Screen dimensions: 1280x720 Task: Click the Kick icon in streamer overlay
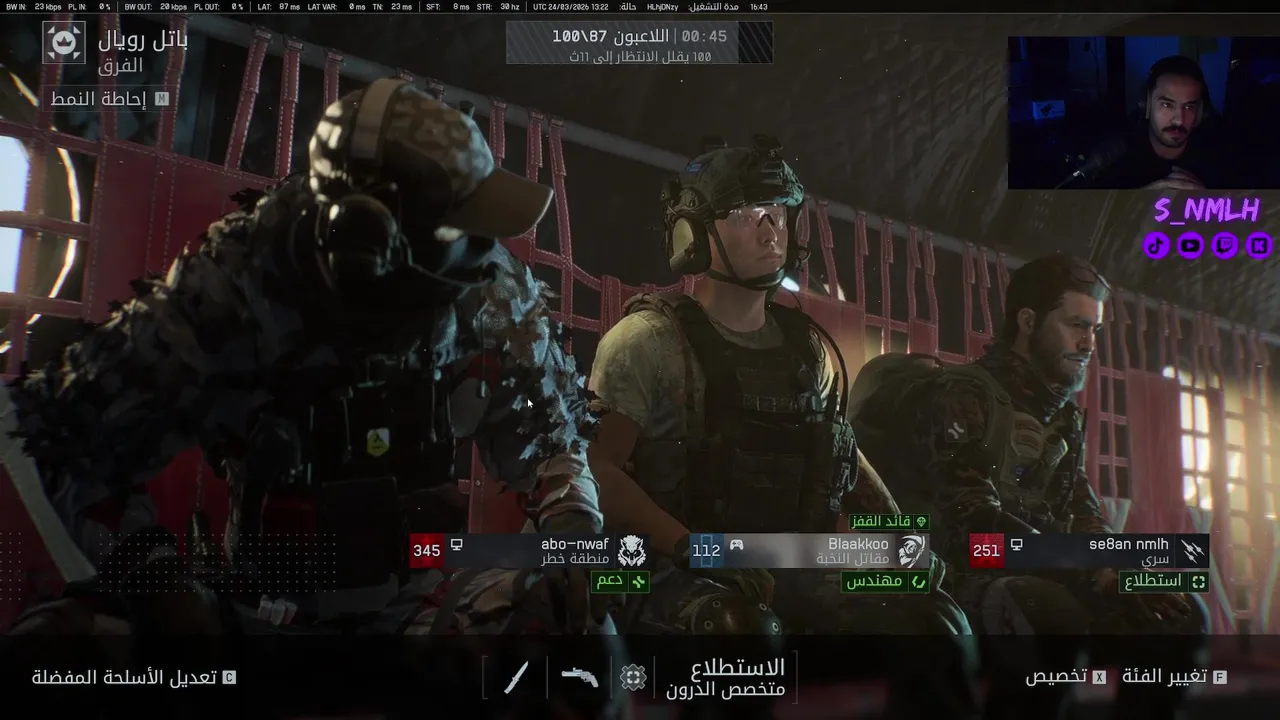click(1259, 245)
